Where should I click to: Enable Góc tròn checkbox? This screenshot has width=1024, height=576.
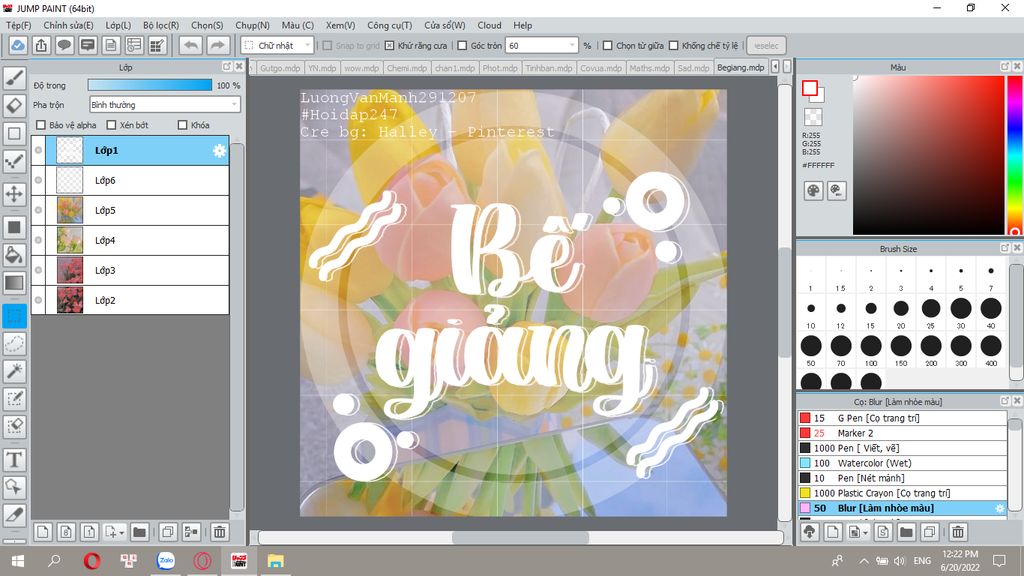[462, 46]
